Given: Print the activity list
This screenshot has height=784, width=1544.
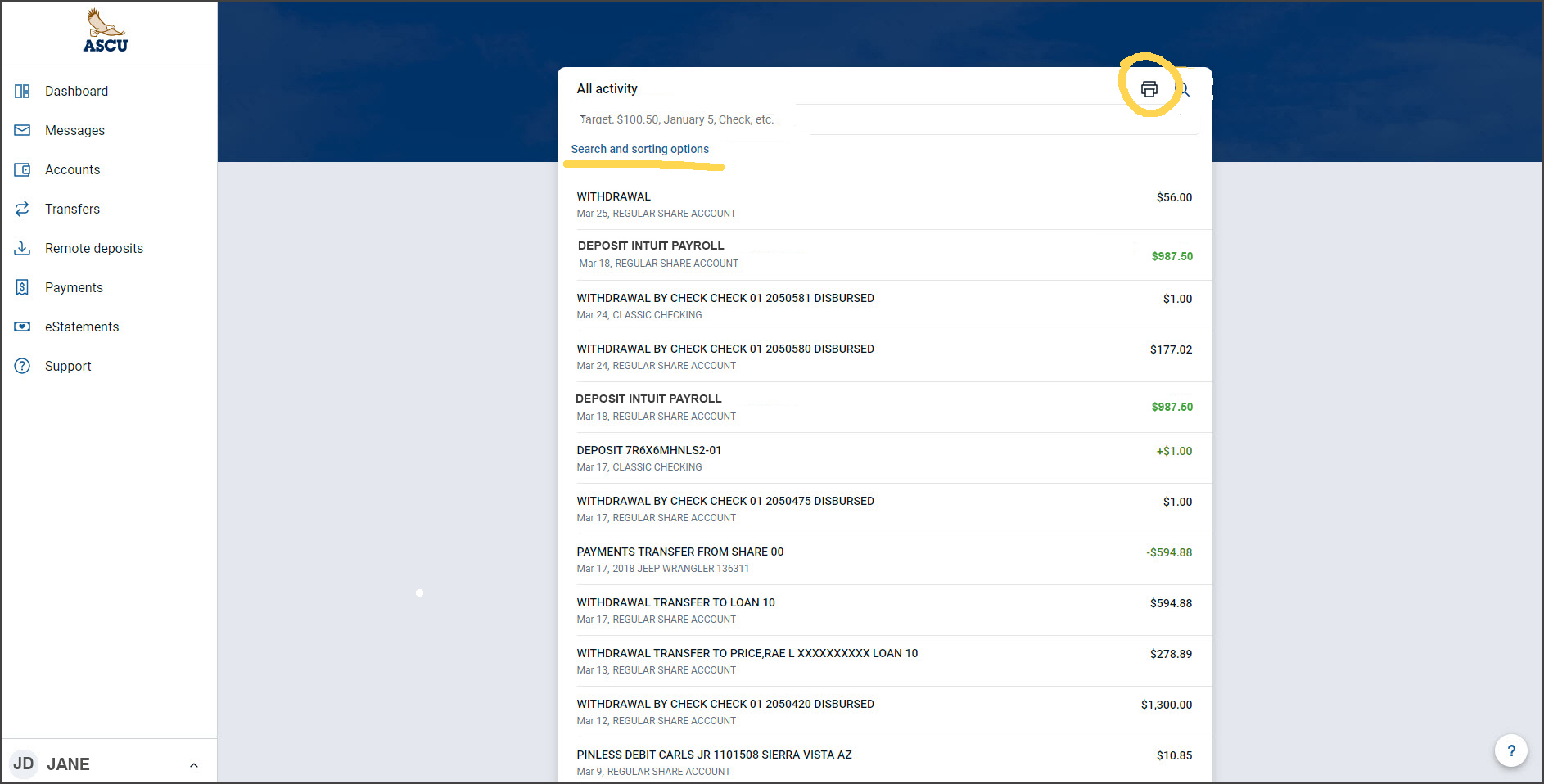Looking at the screenshot, I should pos(1149,89).
